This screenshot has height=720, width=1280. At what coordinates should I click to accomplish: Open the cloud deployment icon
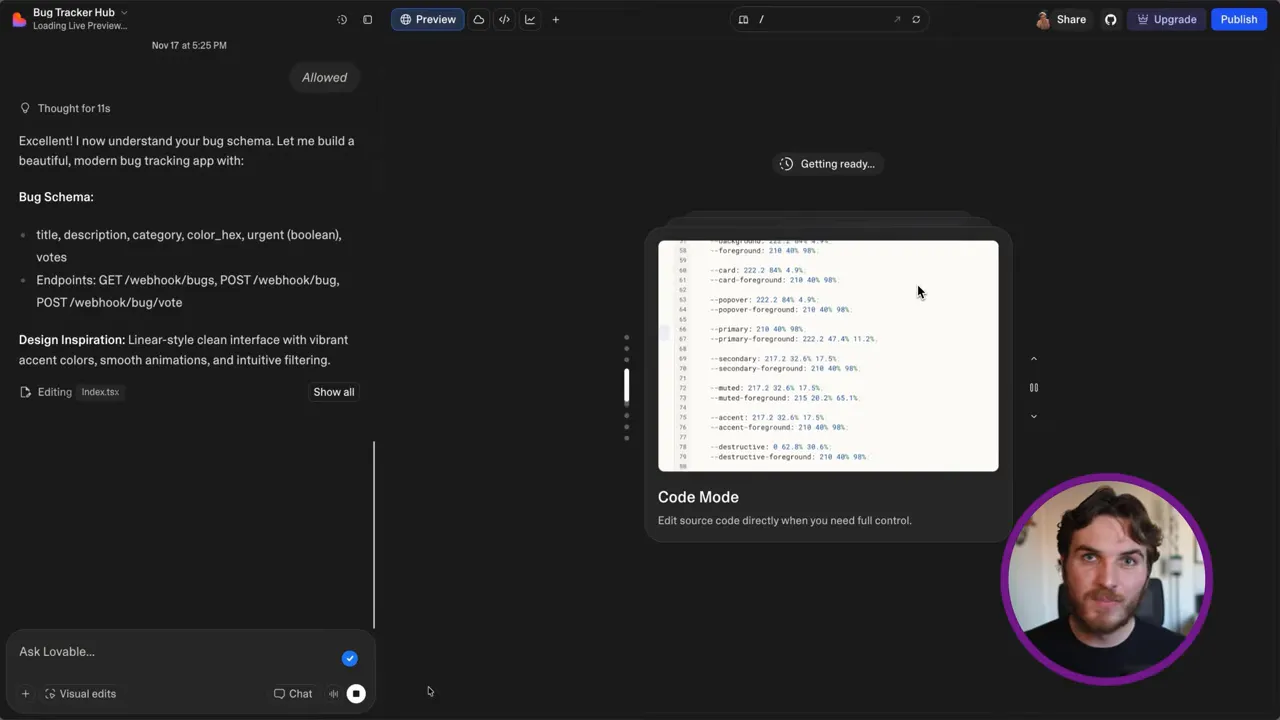[478, 19]
